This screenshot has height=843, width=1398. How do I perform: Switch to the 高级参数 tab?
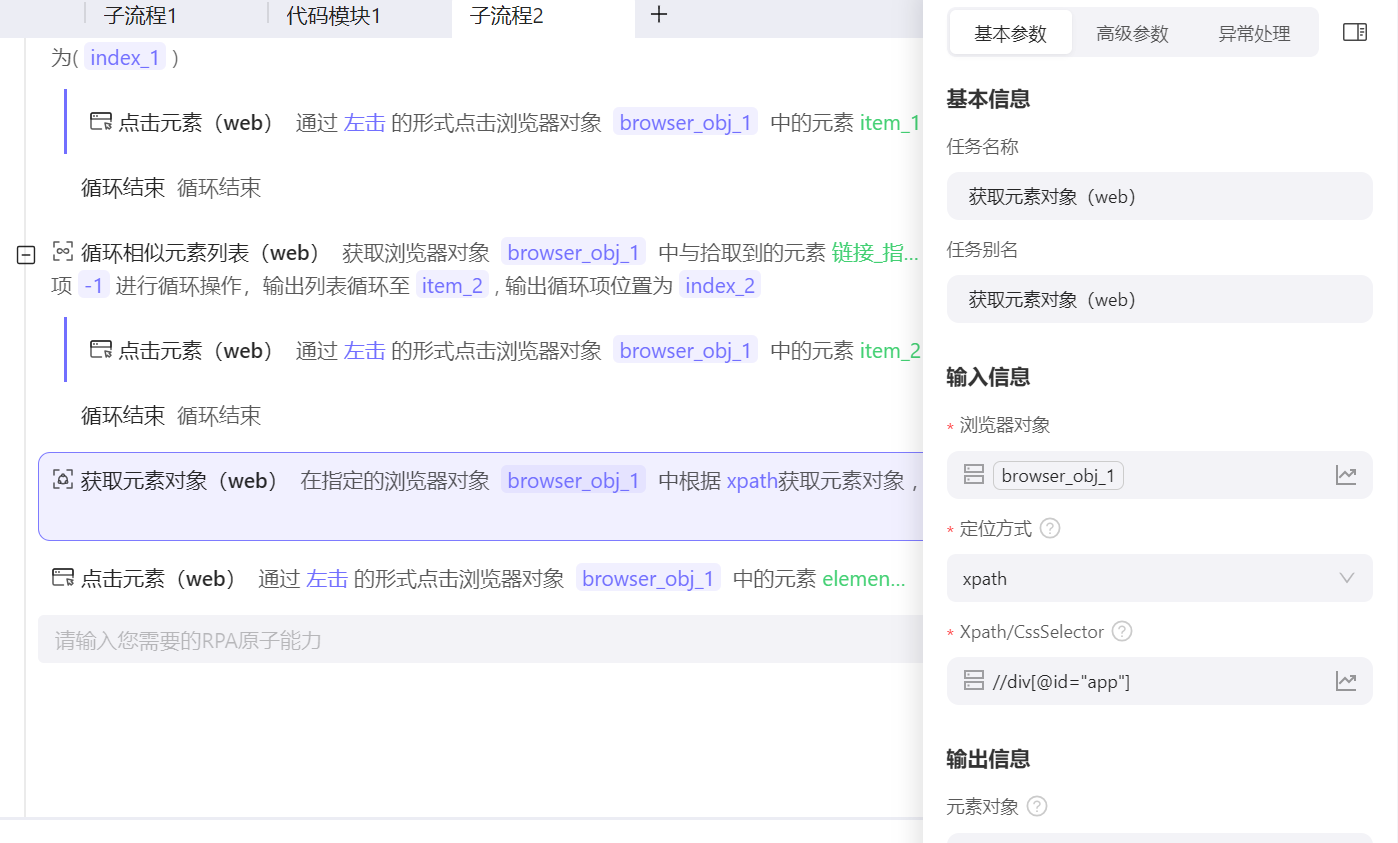[x=1132, y=34]
